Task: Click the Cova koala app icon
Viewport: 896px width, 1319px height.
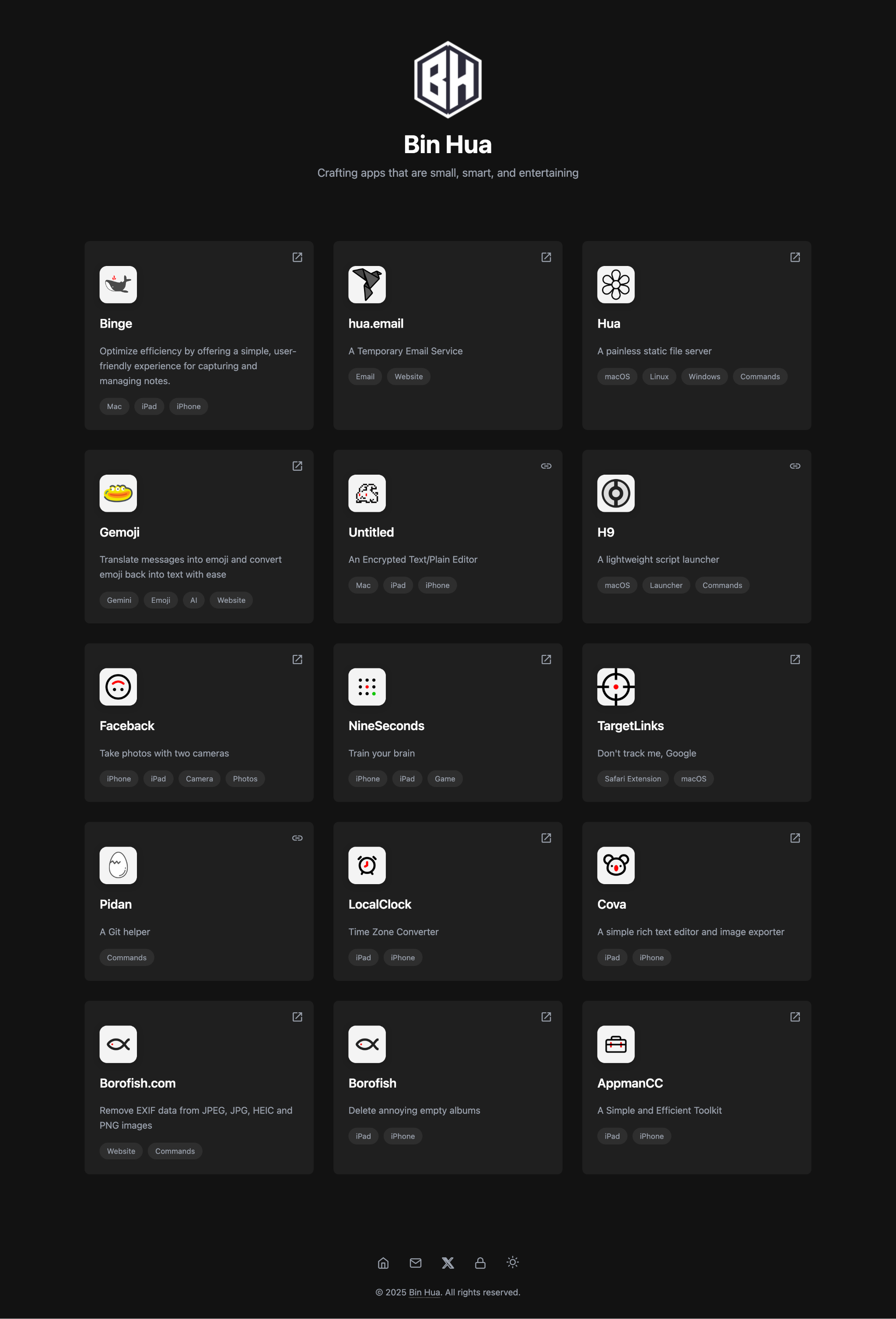Action: tap(616, 865)
